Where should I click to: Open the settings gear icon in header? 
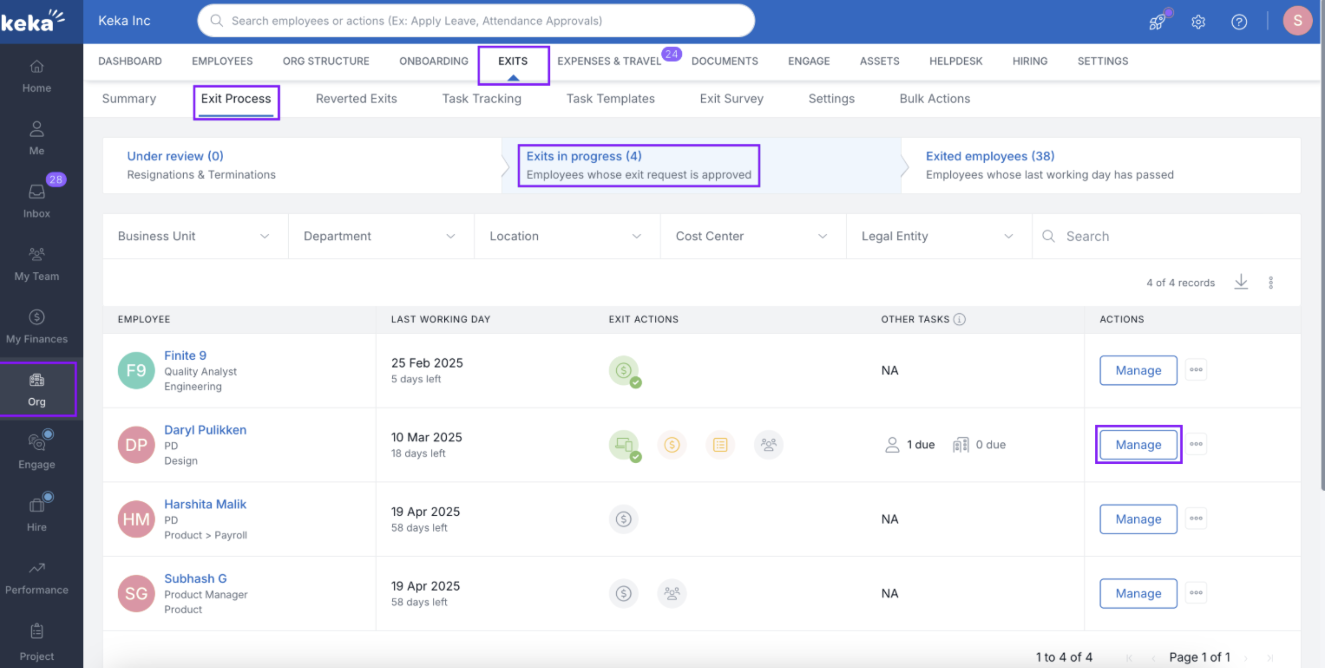point(1198,21)
